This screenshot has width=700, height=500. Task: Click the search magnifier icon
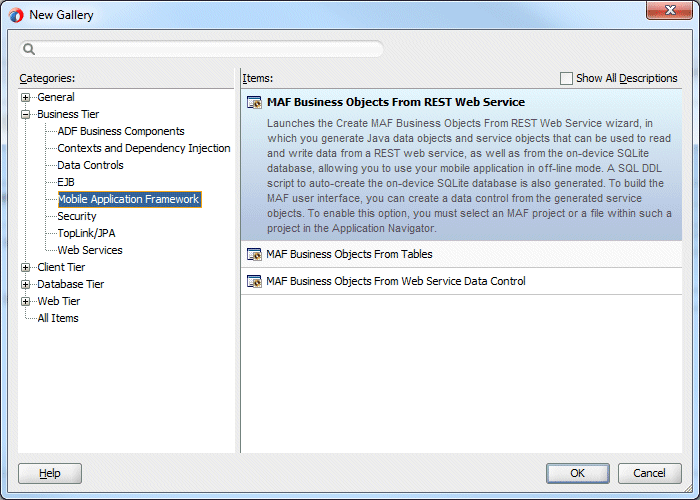(x=29, y=49)
